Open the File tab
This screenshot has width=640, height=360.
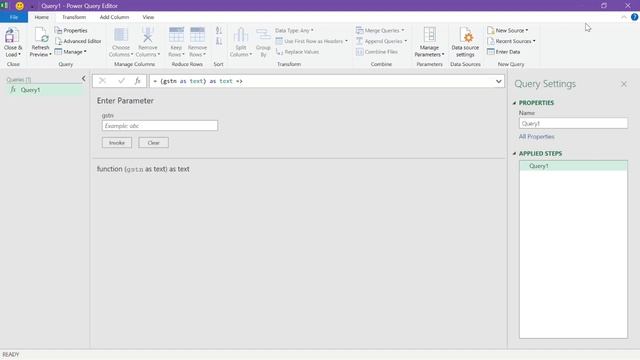[x=14, y=17]
